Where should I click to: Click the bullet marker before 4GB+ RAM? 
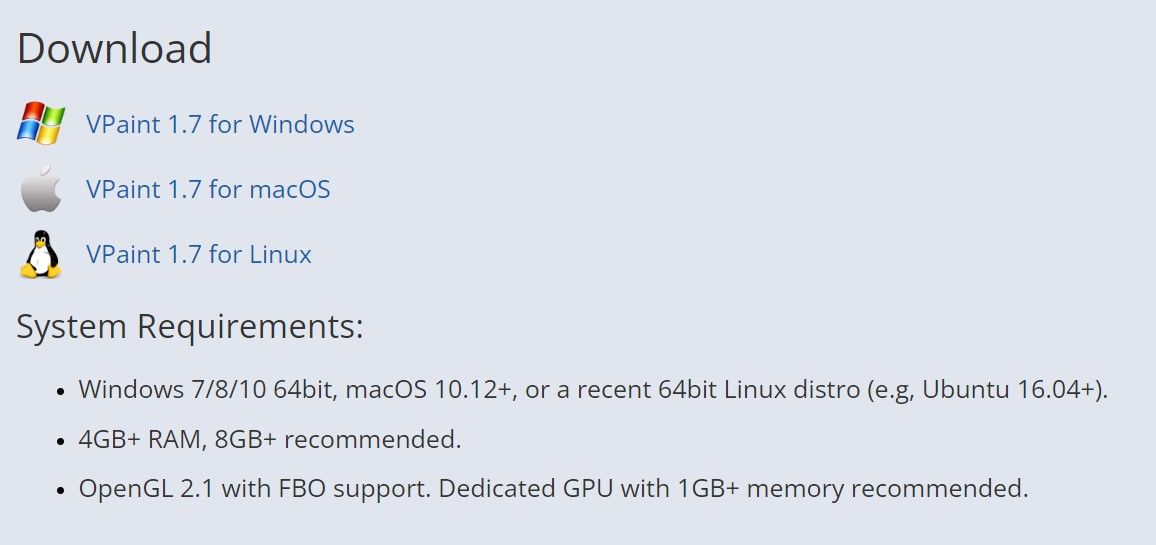(x=62, y=441)
